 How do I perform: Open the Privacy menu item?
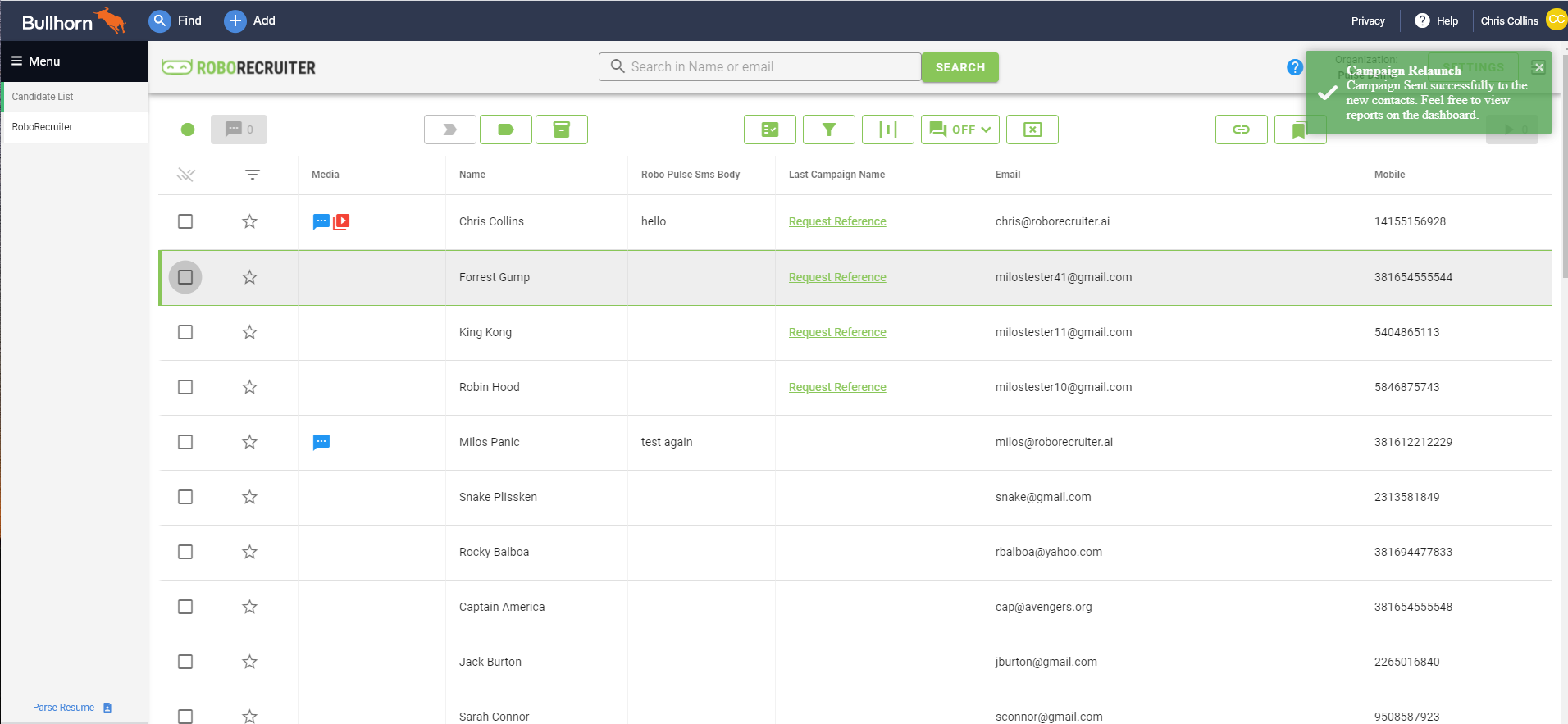pyautogui.click(x=1368, y=21)
